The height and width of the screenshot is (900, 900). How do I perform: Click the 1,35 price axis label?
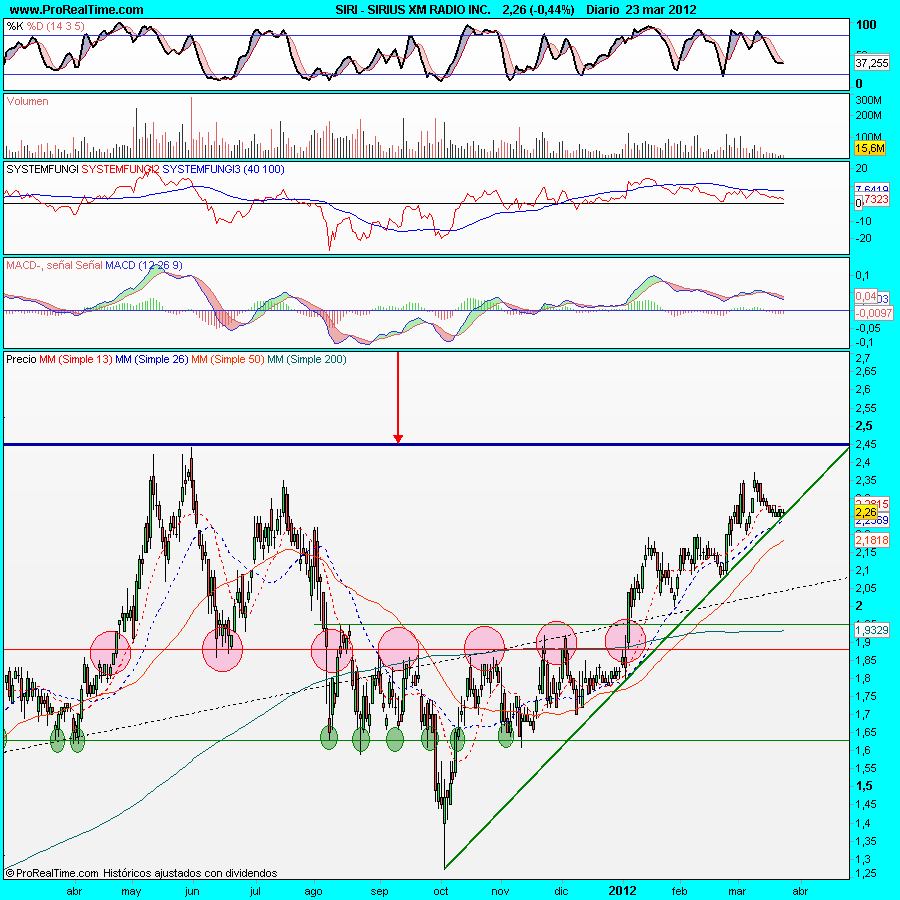click(866, 841)
